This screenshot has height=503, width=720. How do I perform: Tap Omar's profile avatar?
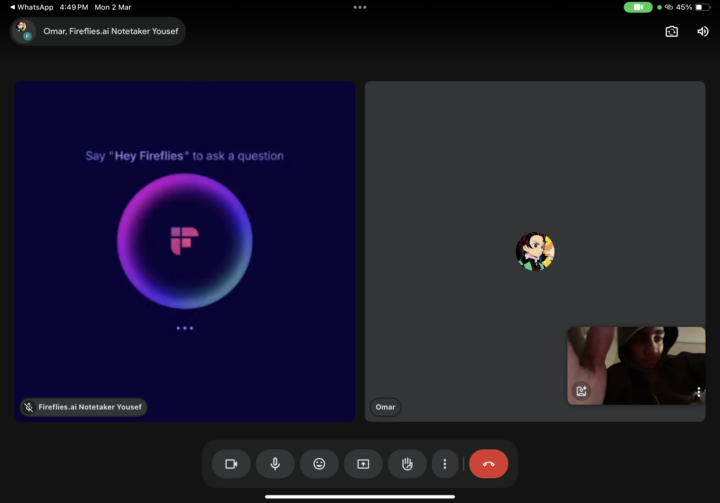pos(535,251)
